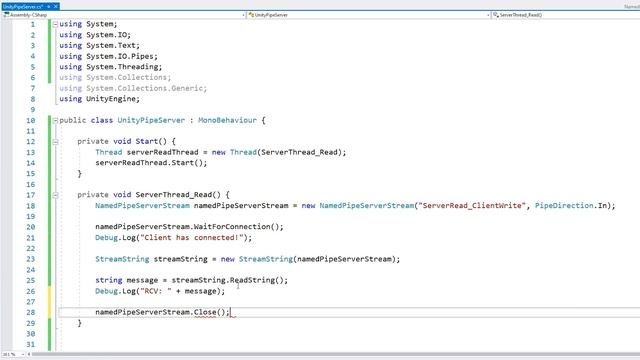Click line number 17 in gutter

[x=31, y=195]
